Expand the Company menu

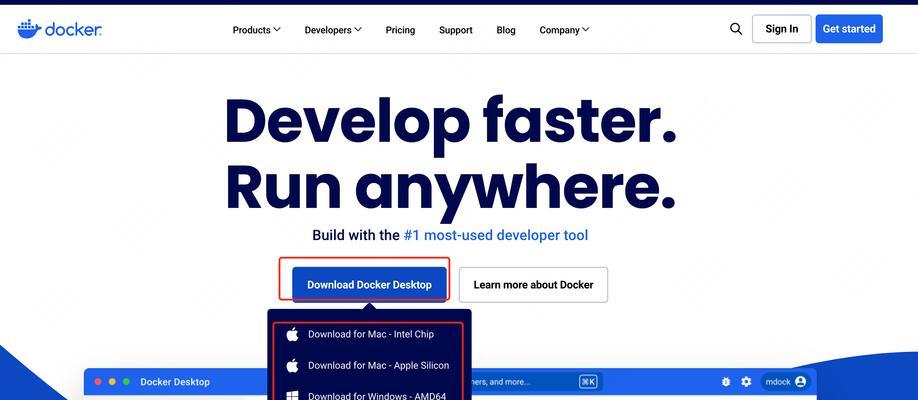tap(564, 30)
